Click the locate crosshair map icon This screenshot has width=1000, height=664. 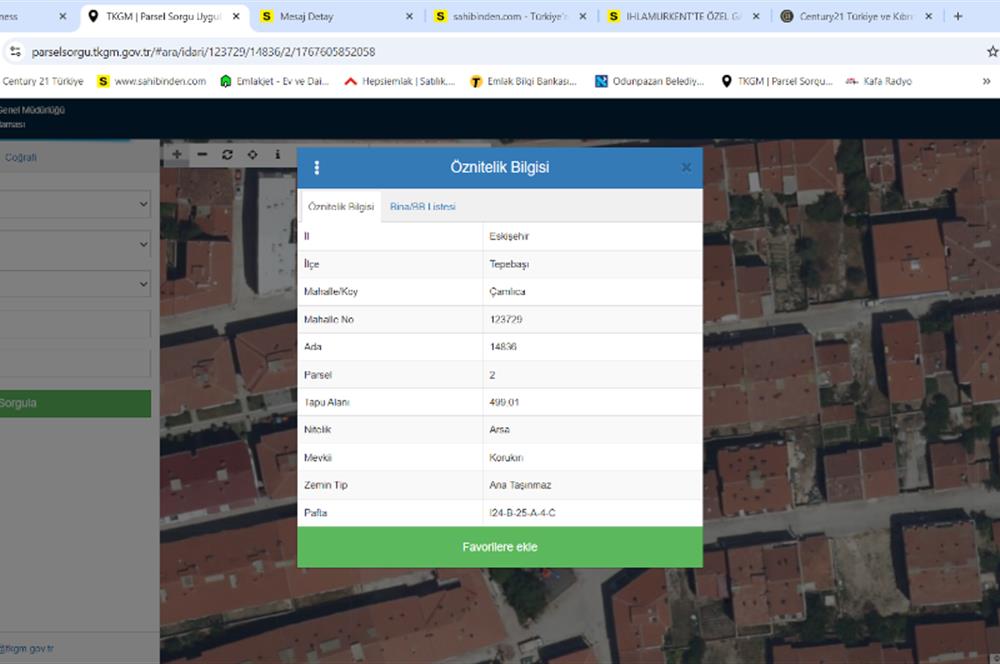252,154
